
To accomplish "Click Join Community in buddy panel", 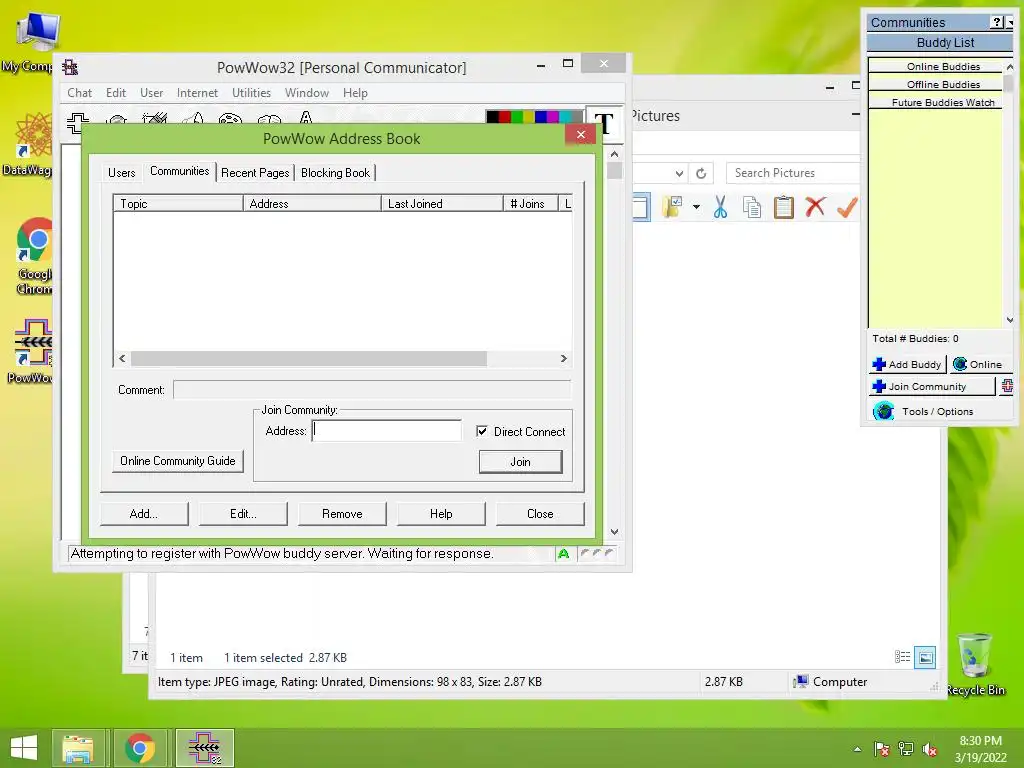I will pos(932,387).
